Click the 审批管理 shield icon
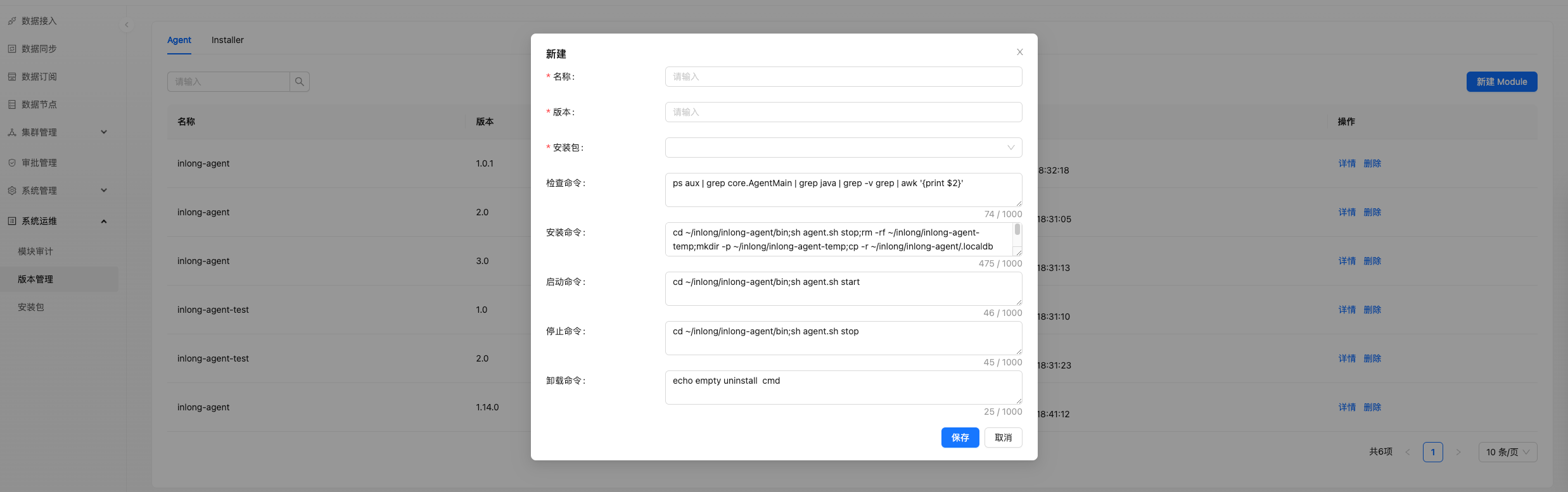1568x492 pixels. tap(12, 163)
